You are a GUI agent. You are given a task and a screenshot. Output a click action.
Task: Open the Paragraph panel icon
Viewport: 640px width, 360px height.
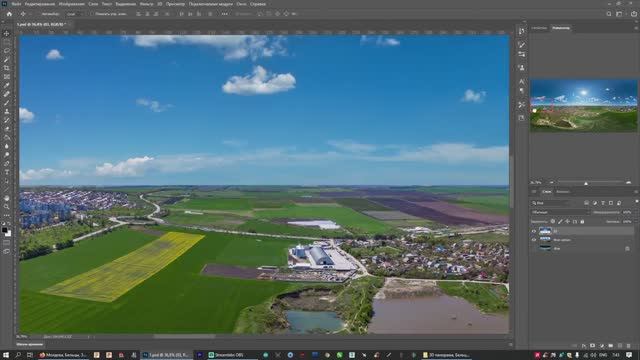pos(521,91)
